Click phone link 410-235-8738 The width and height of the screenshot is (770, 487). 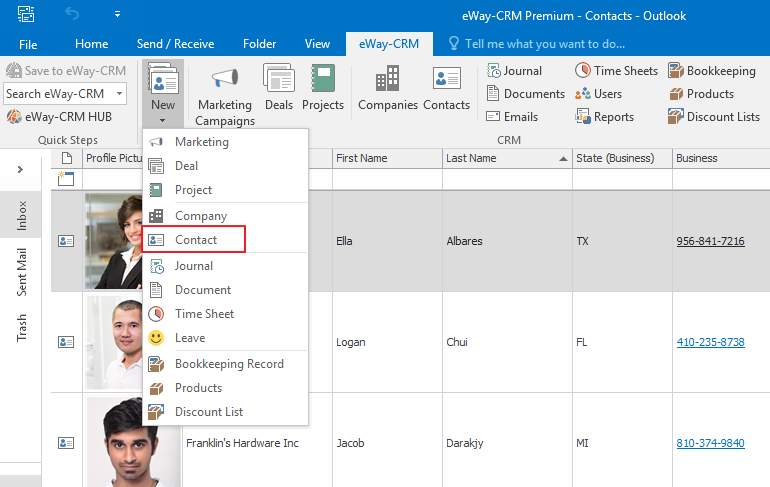coord(710,342)
